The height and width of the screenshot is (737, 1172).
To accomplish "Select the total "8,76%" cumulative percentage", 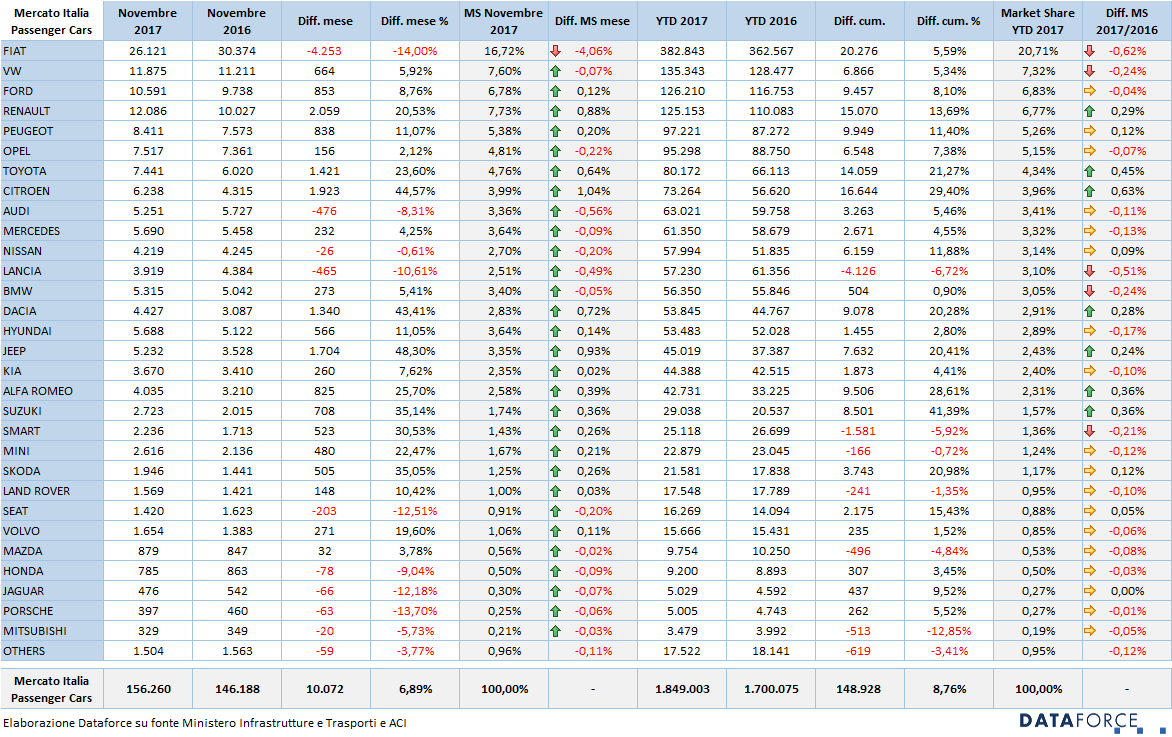I will coord(949,689).
